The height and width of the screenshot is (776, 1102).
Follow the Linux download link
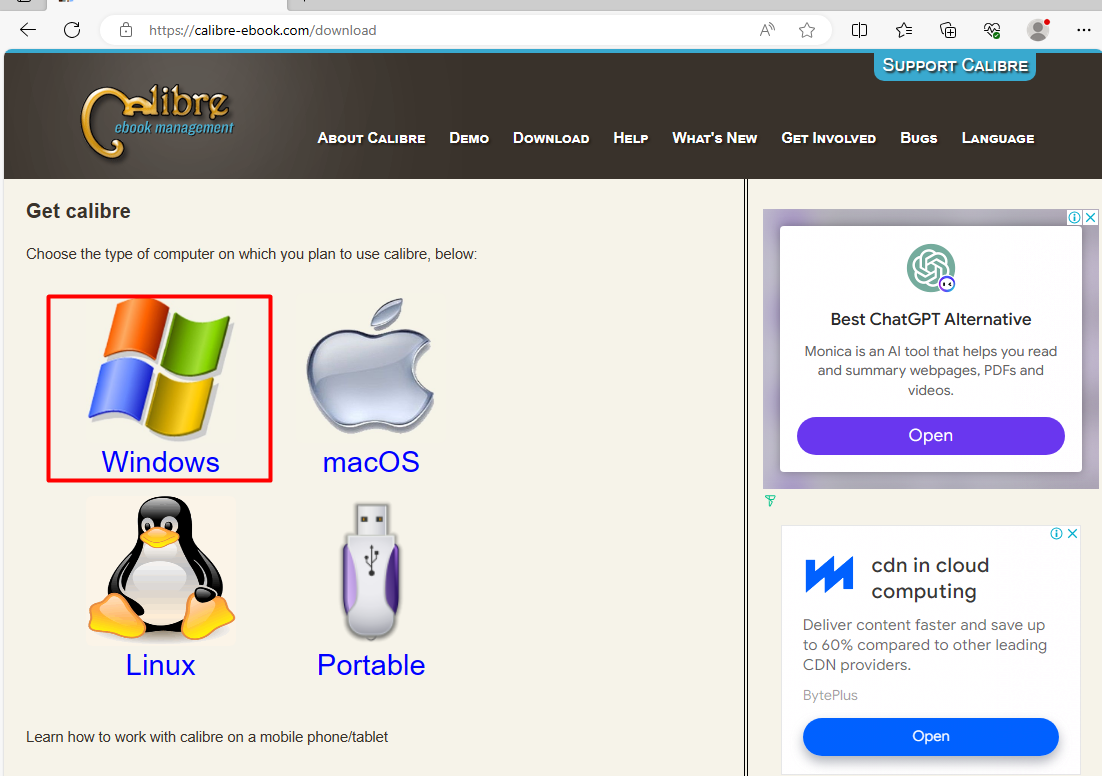tap(160, 665)
